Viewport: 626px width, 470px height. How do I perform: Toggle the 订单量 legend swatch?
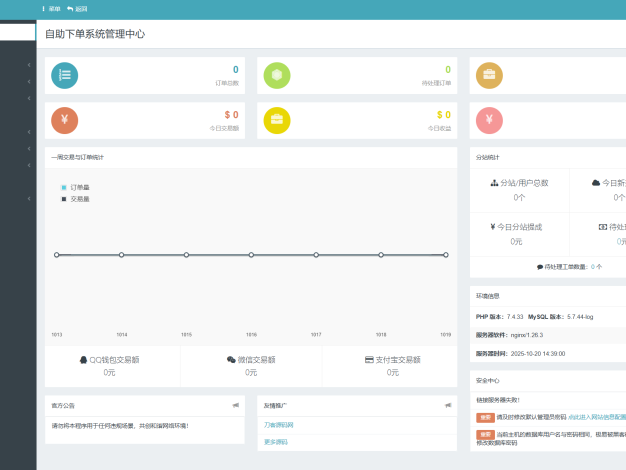click(63, 187)
